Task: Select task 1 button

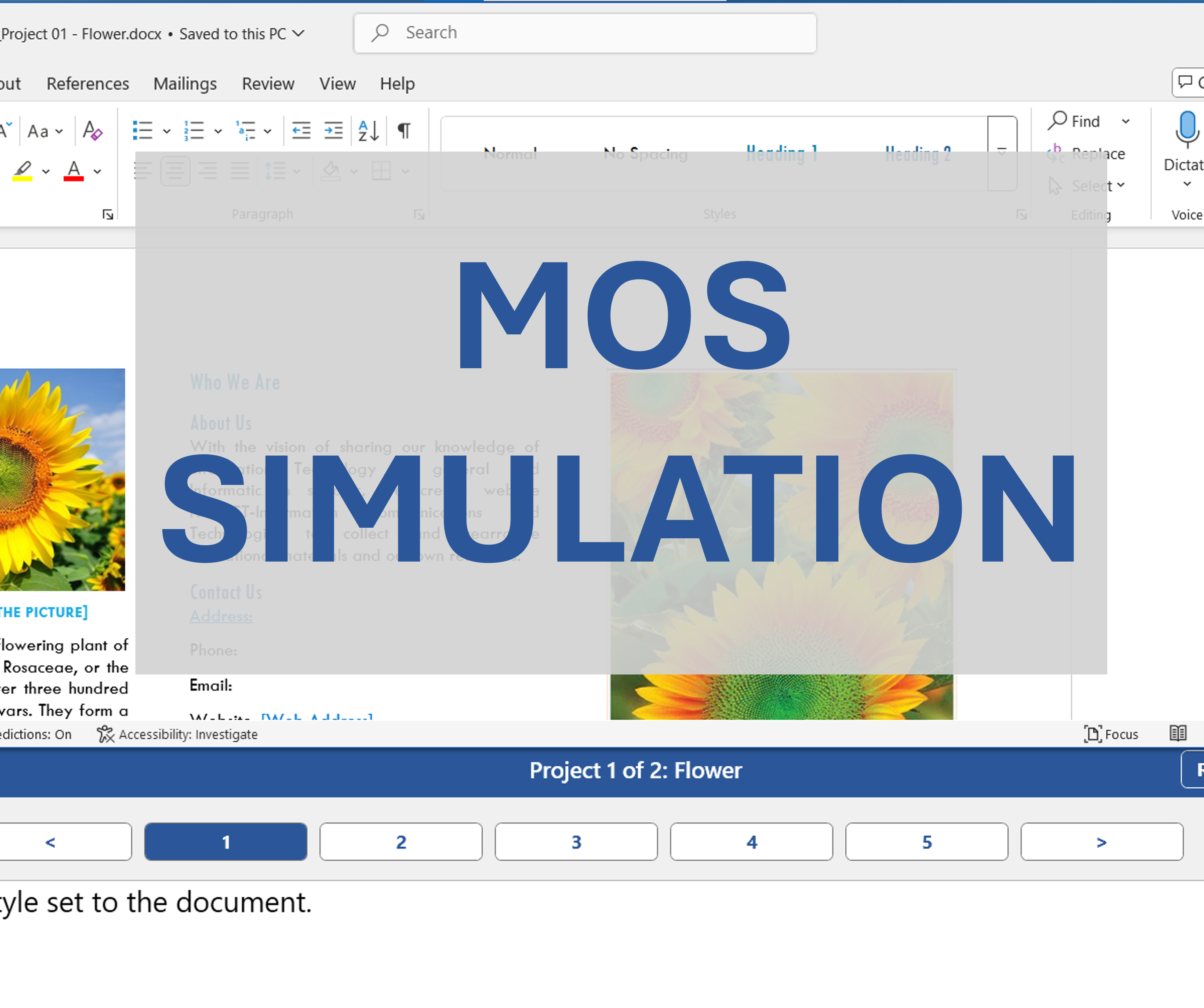Action: coord(226,842)
